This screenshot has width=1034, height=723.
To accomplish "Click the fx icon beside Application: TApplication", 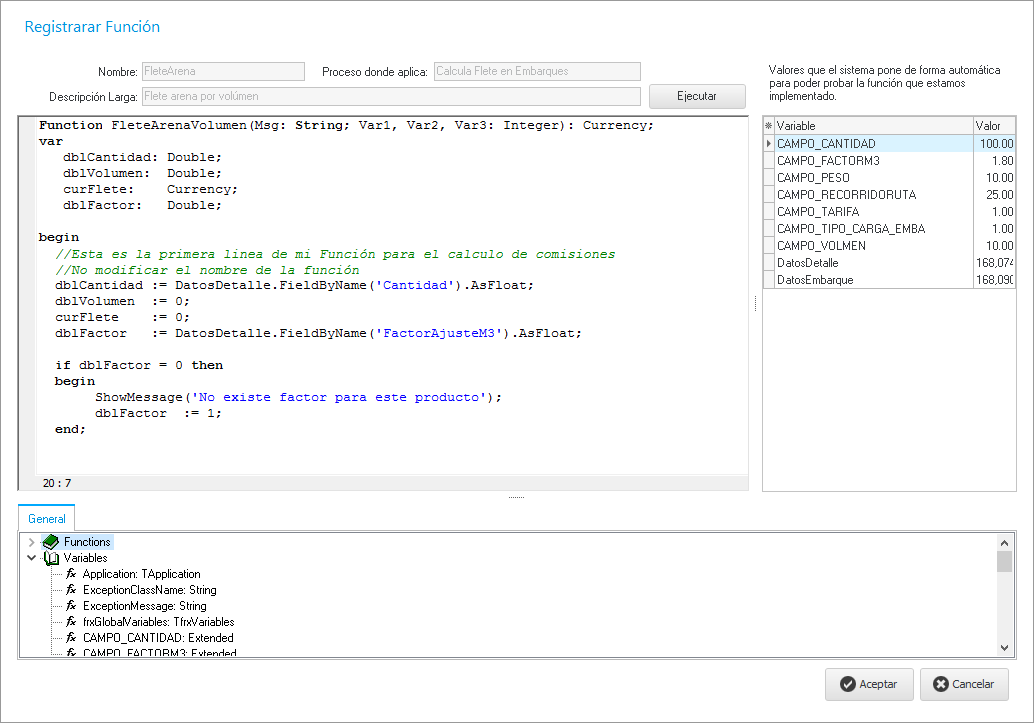I will [71, 574].
